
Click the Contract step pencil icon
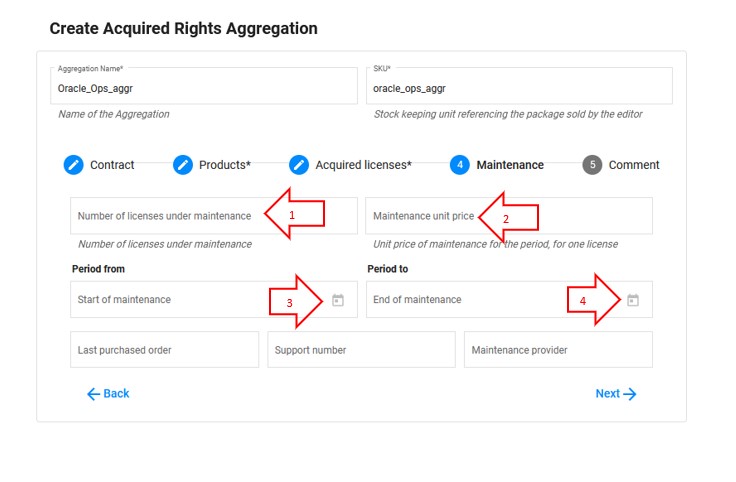[x=73, y=165]
